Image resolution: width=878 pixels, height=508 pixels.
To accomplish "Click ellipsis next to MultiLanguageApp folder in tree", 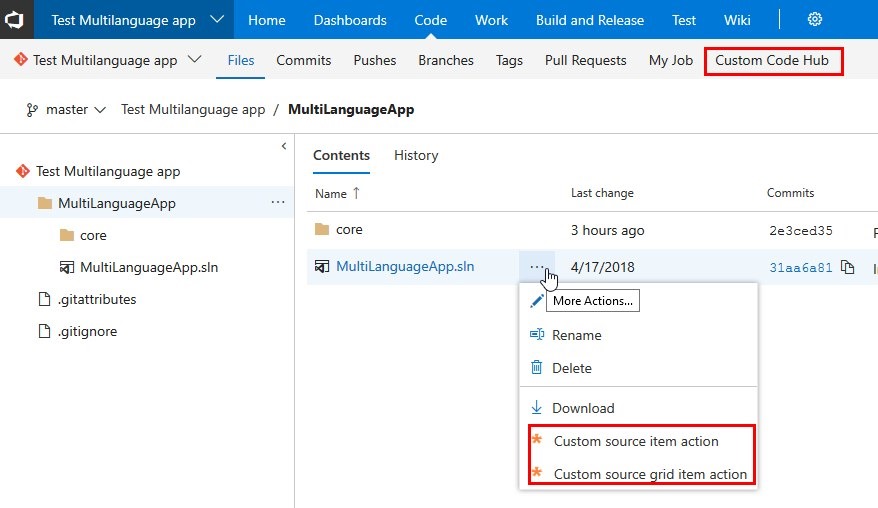I will (x=278, y=203).
